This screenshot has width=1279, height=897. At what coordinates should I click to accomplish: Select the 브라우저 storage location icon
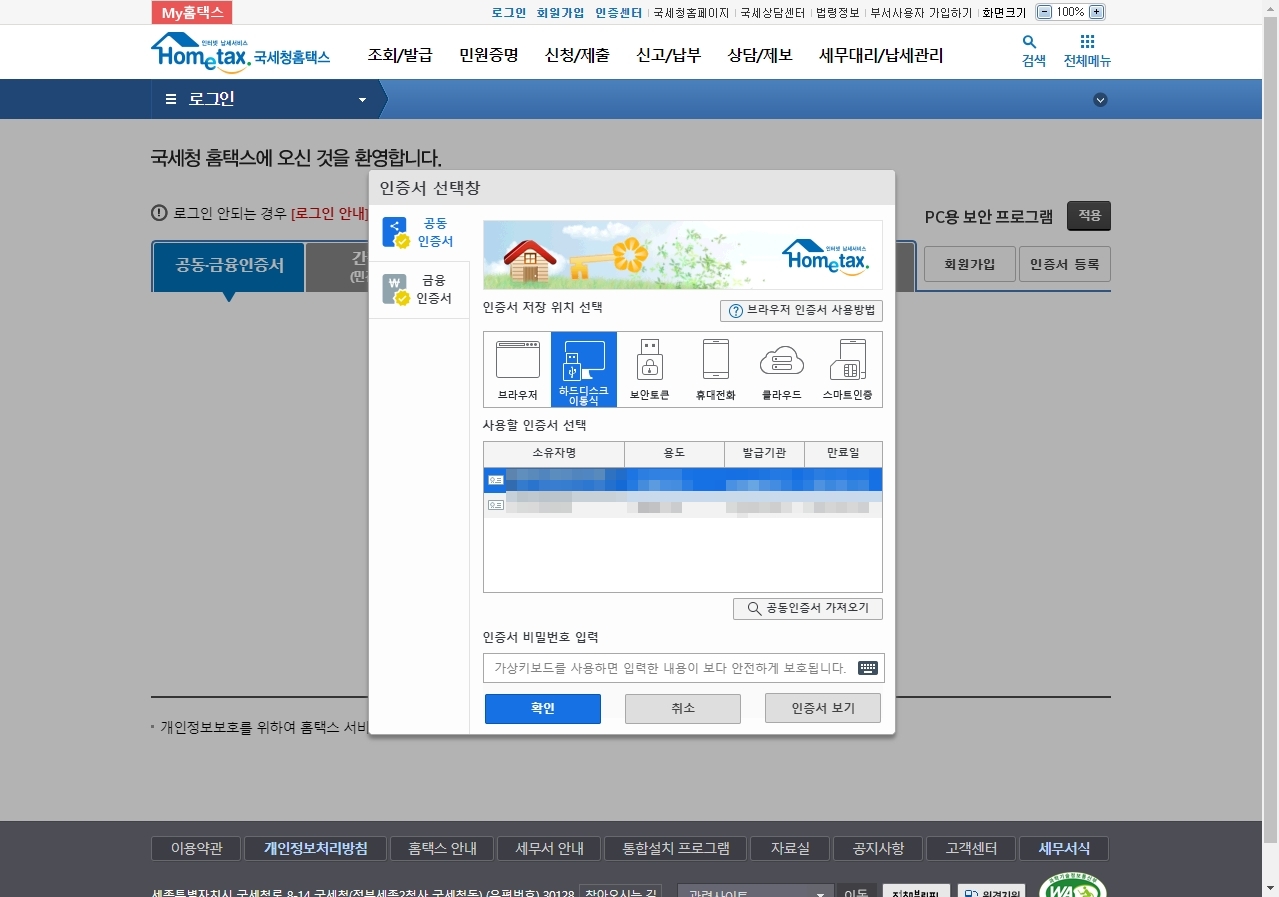coord(517,369)
